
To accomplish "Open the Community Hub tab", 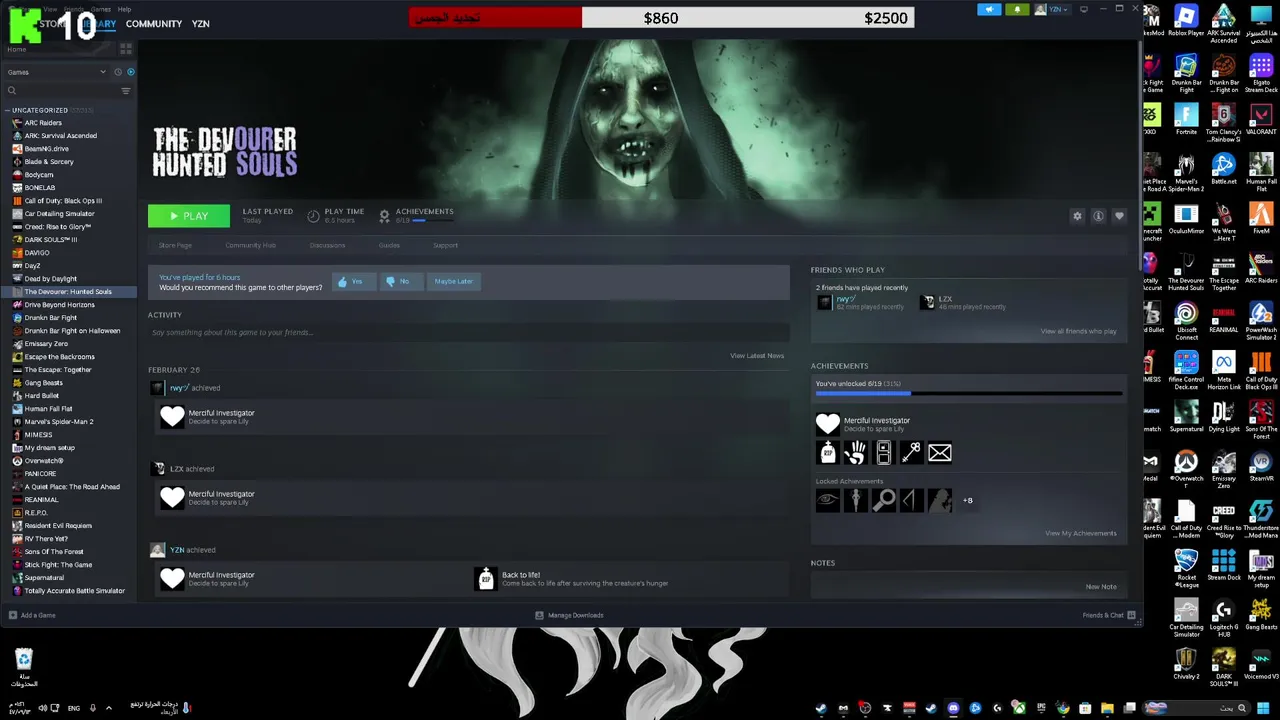I will [250, 245].
